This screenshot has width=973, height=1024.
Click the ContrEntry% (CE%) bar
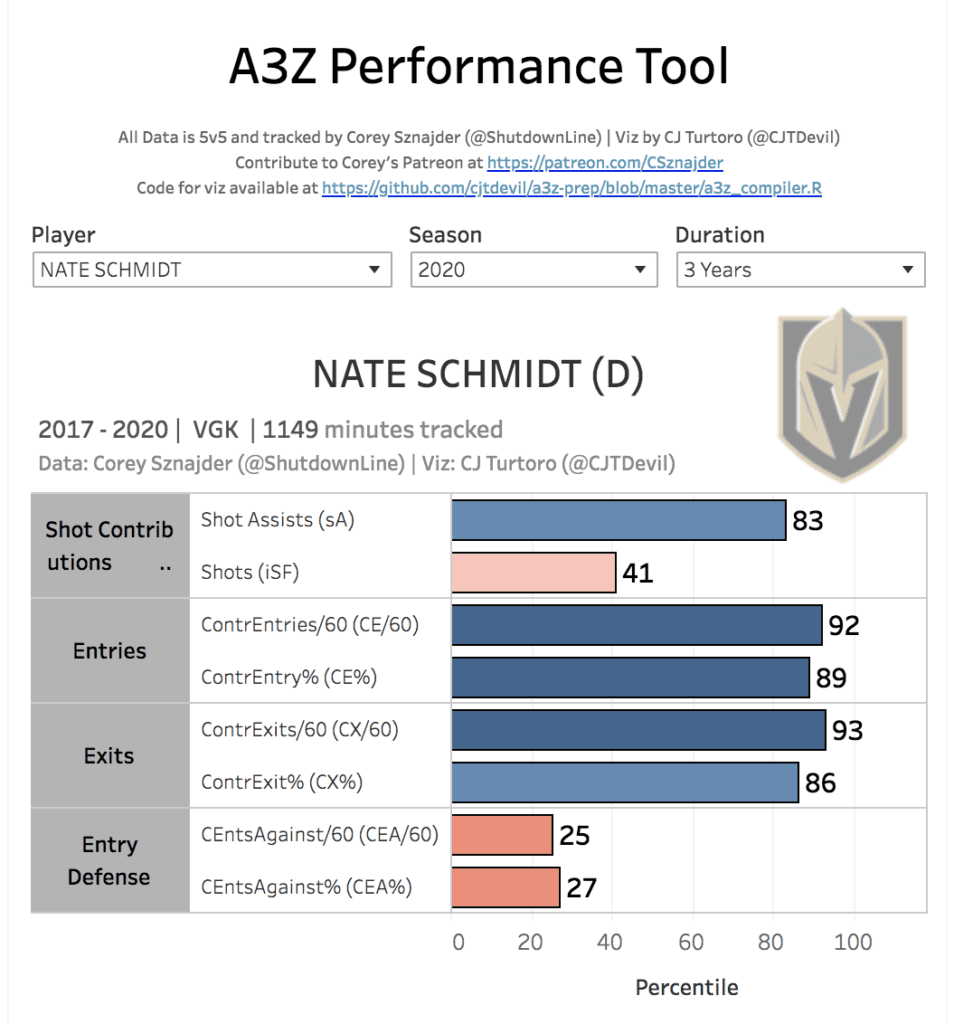630,677
